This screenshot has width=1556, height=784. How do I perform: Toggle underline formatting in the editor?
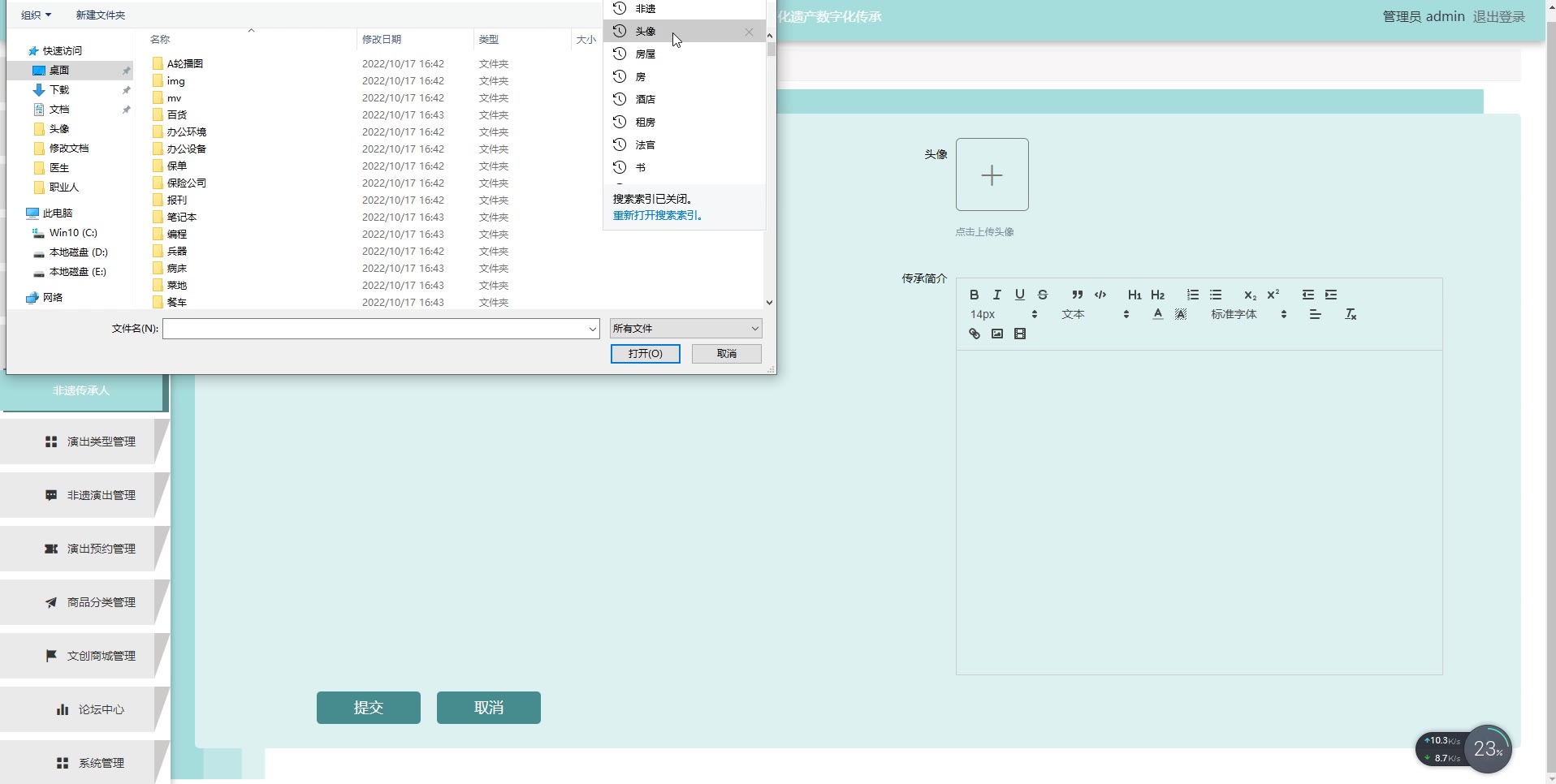pos(1019,295)
